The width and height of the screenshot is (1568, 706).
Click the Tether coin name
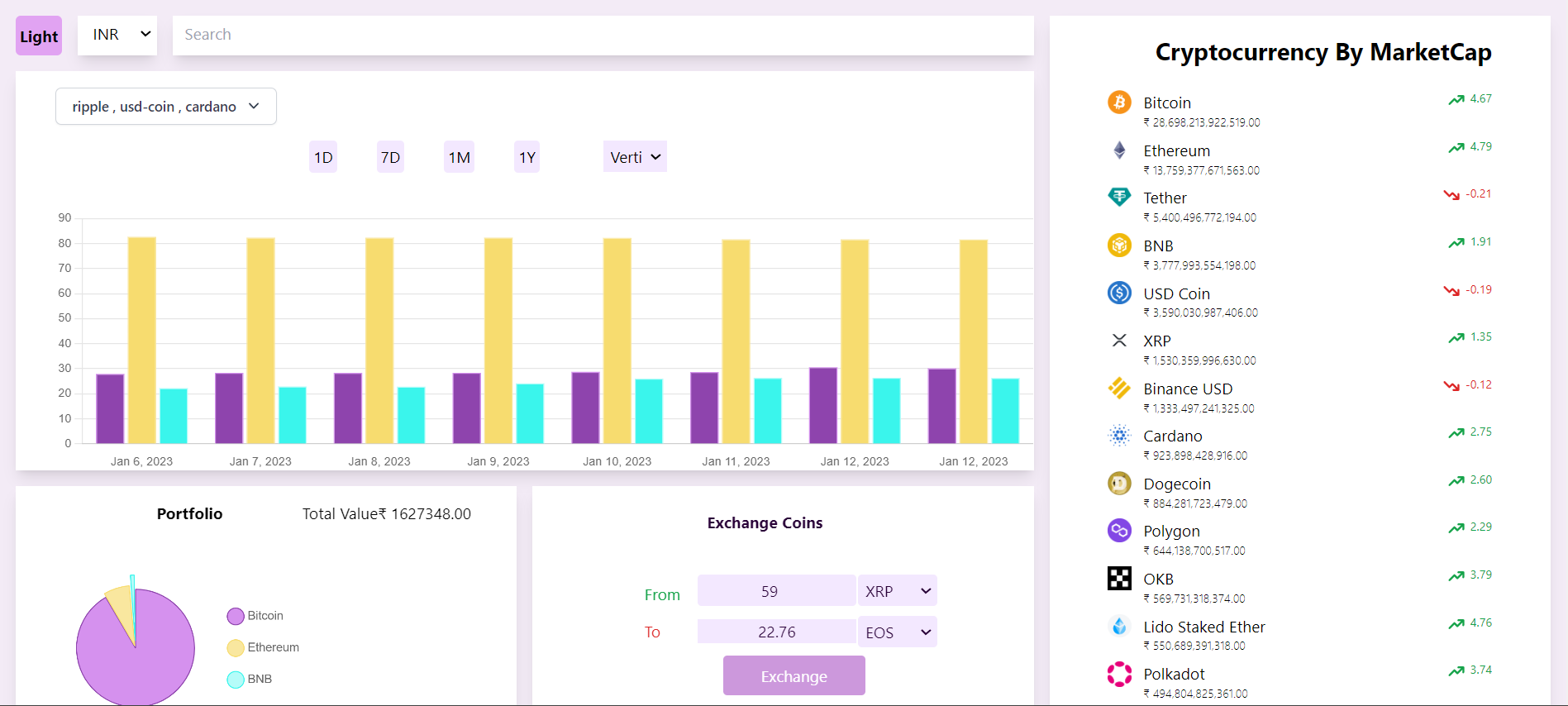click(1165, 198)
